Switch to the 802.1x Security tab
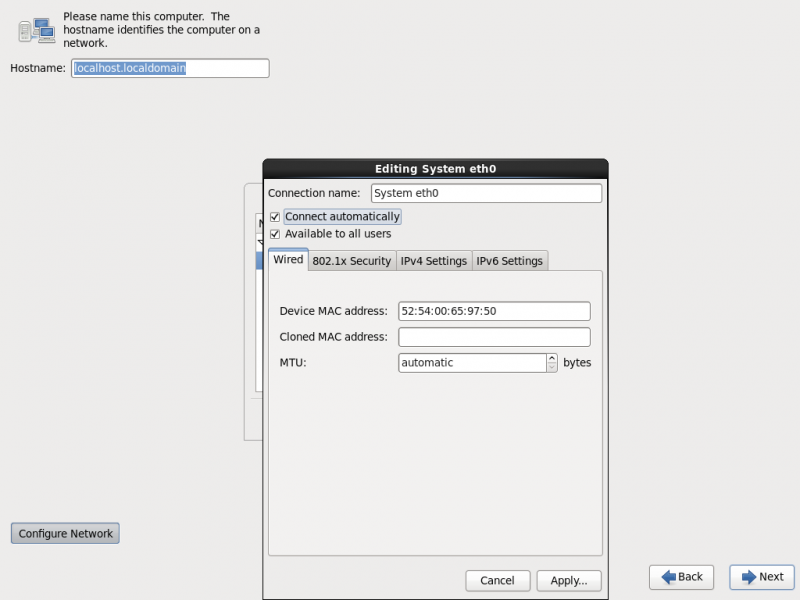Image resolution: width=800 pixels, height=600 pixels. (351, 261)
